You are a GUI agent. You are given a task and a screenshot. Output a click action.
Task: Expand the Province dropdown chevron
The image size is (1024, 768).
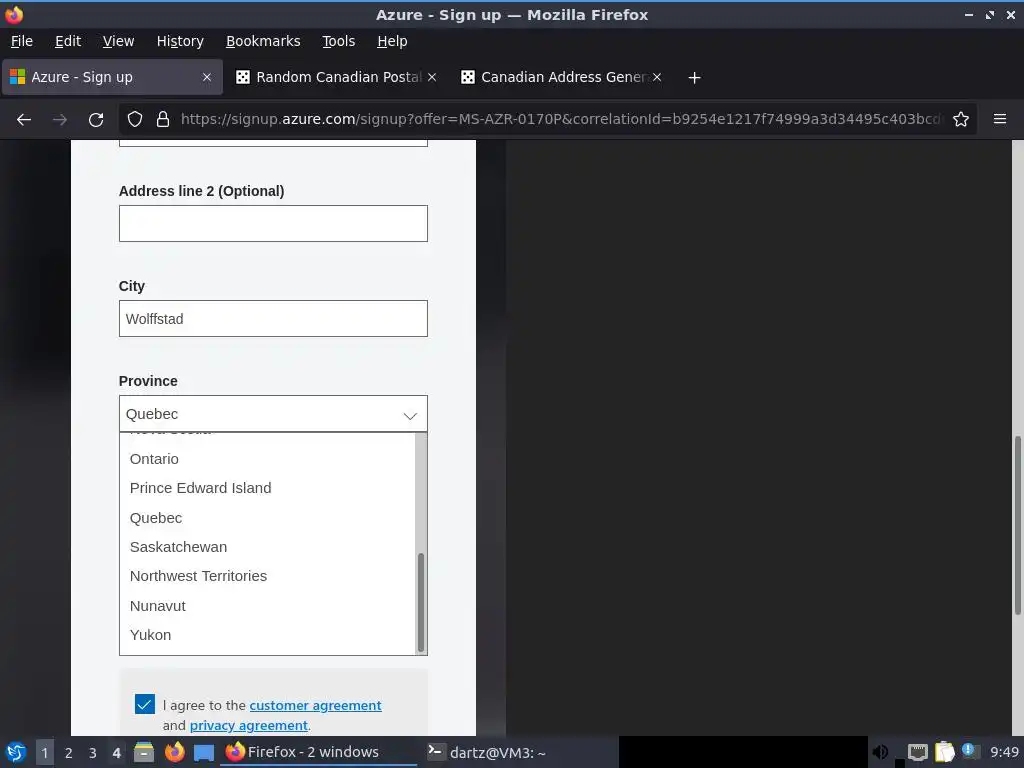tap(410, 415)
